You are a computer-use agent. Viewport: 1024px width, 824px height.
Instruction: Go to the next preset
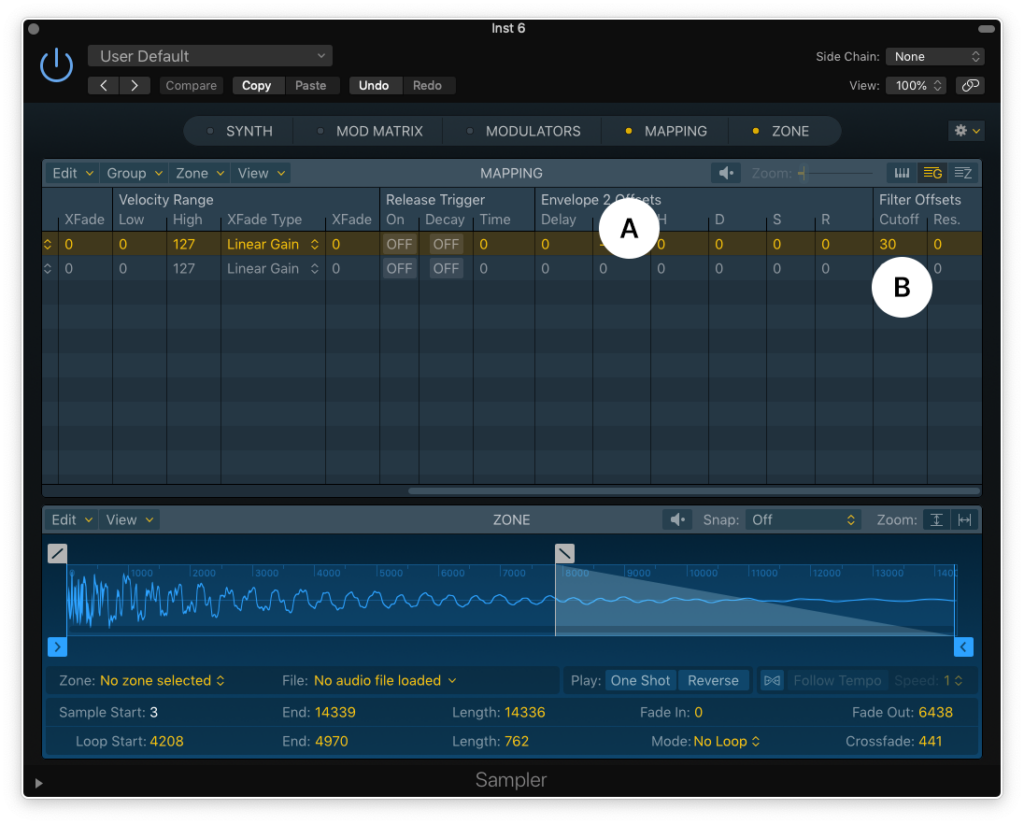pos(135,86)
